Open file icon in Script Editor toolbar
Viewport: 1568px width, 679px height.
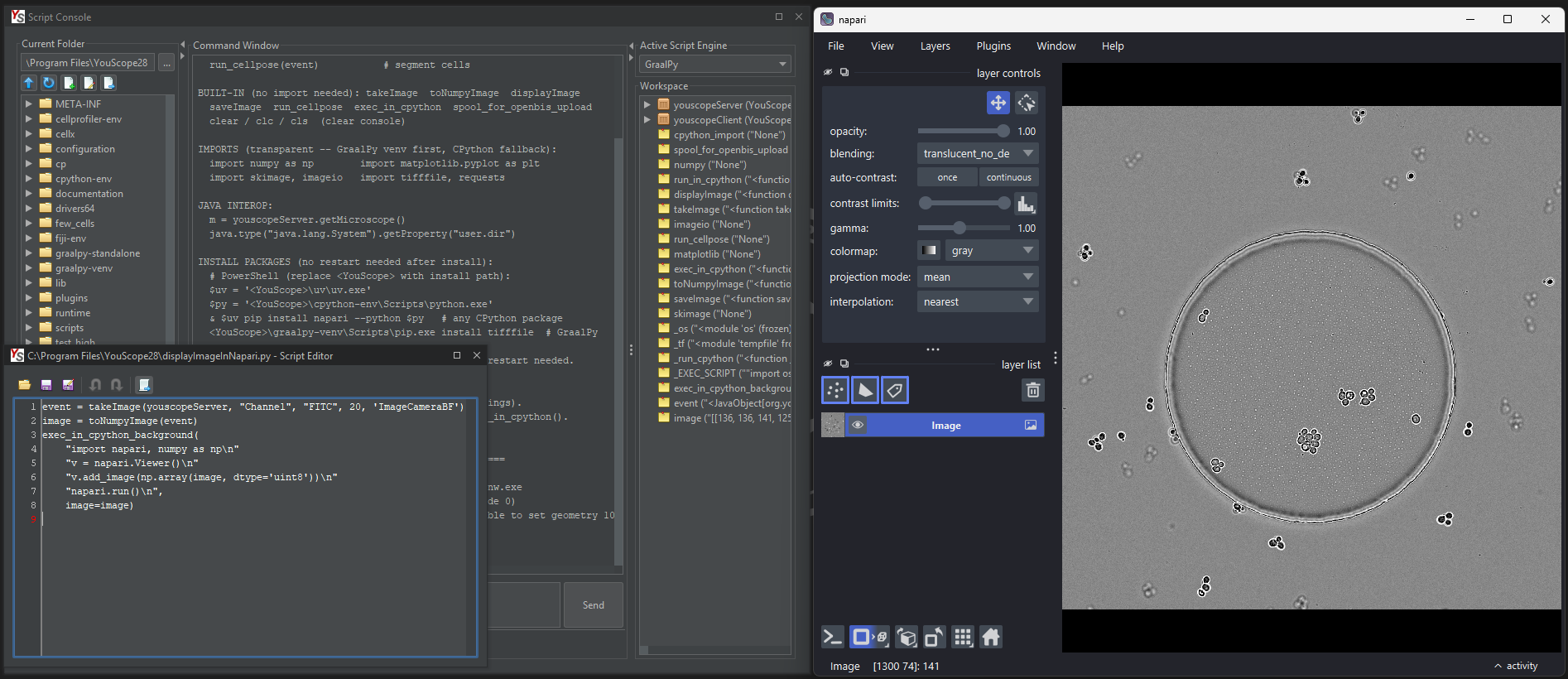[x=24, y=385]
